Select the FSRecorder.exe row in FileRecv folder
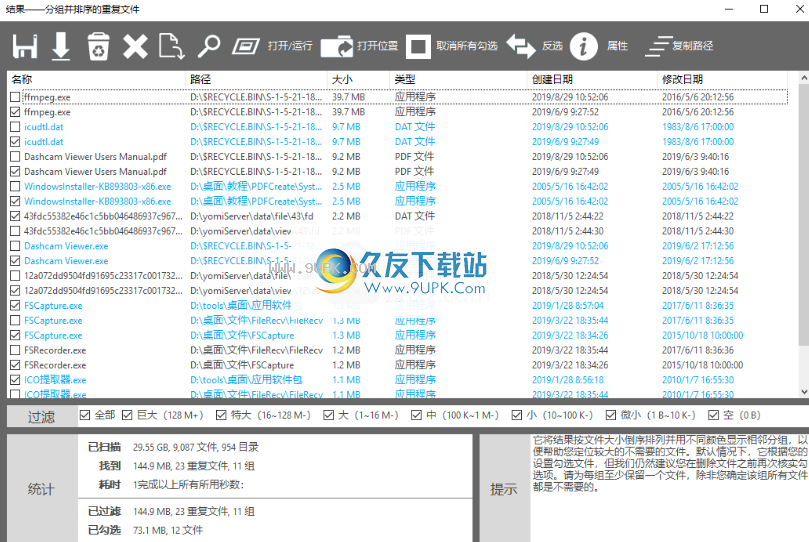 (397, 350)
